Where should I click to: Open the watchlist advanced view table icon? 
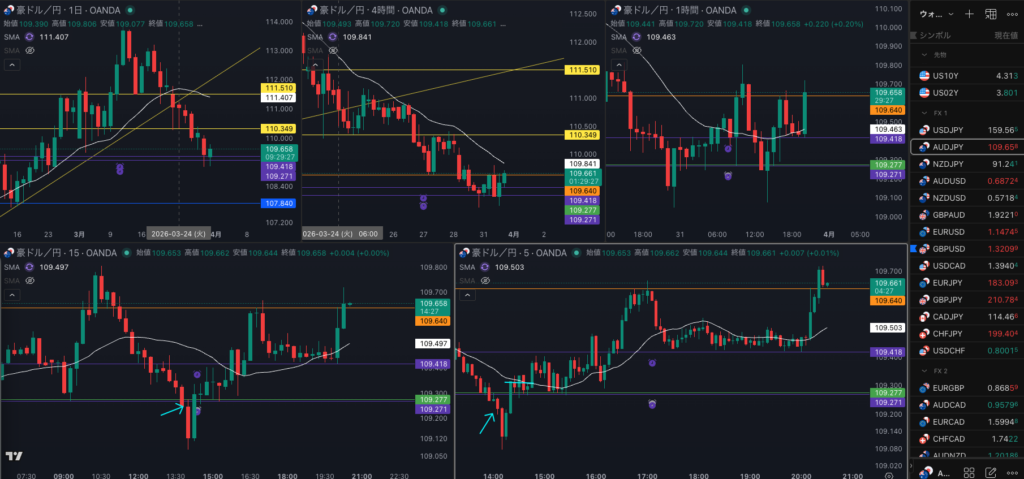tap(990, 14)
